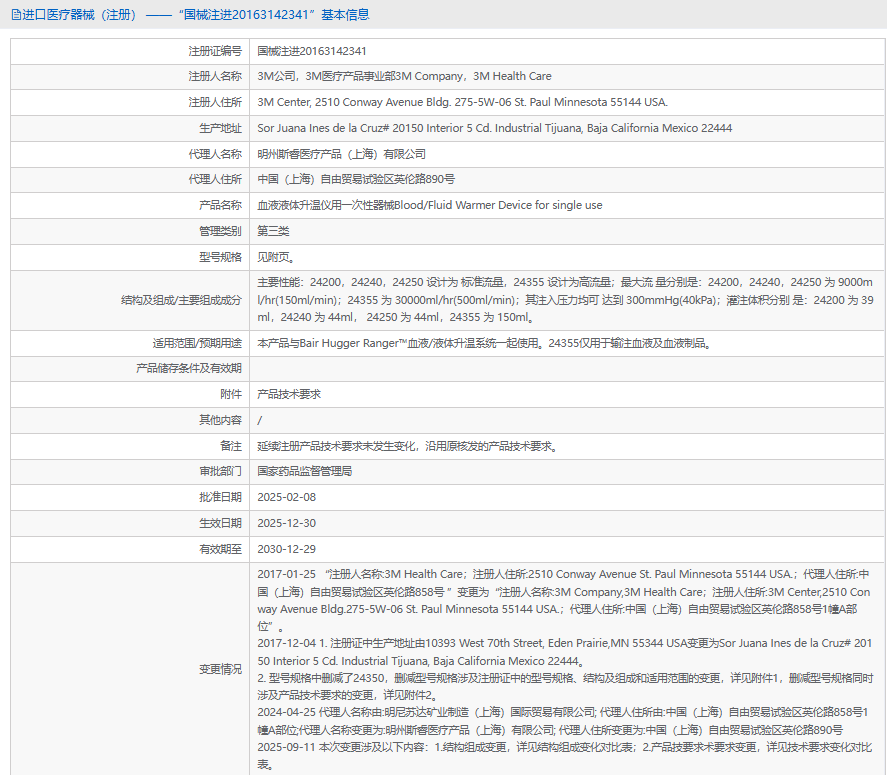
Task: Select the 2017-12-04 production address change entry
Action: click(565, 652)
